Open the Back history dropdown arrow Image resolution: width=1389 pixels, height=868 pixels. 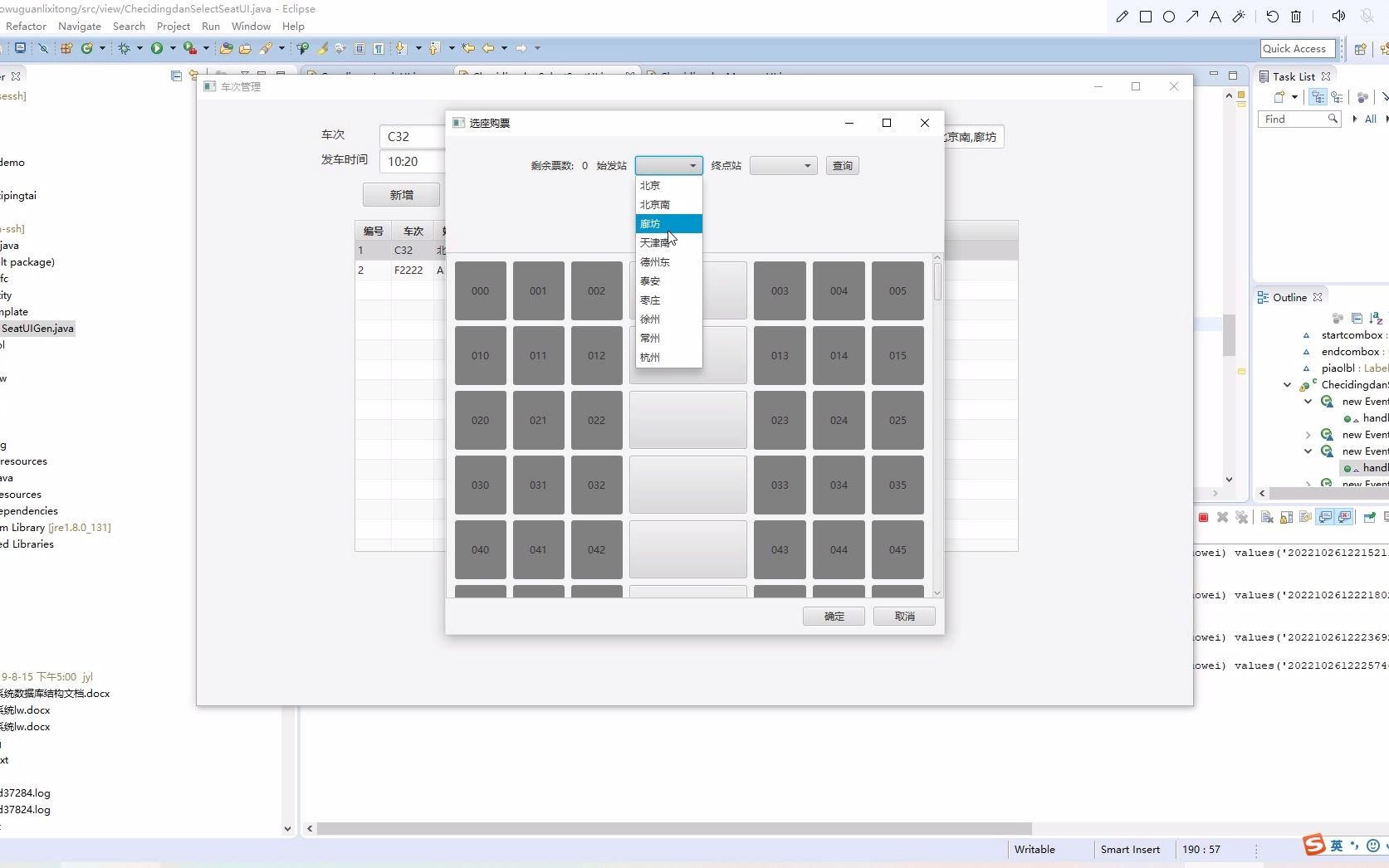(504, 48)
